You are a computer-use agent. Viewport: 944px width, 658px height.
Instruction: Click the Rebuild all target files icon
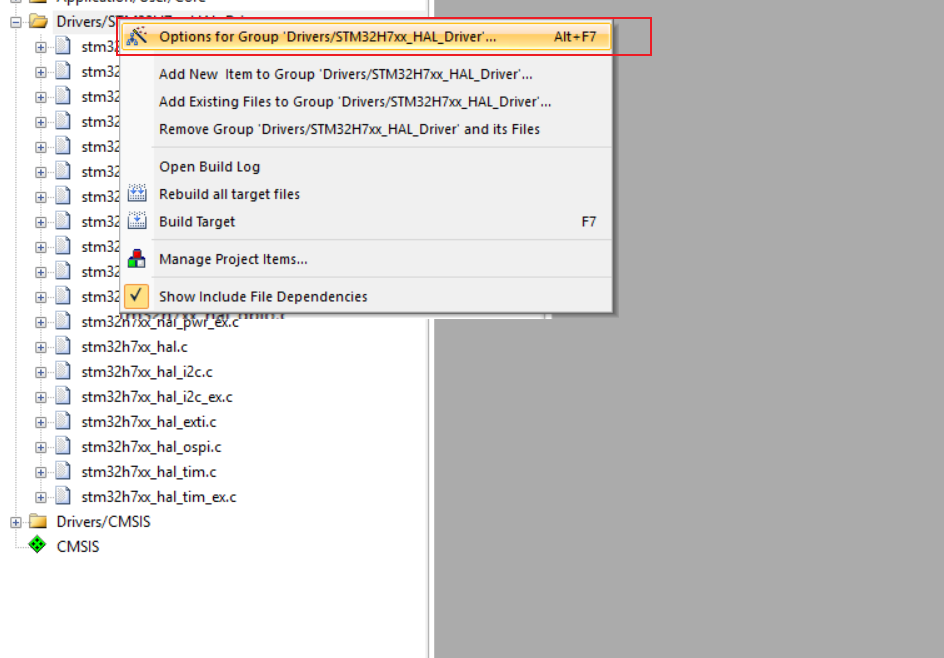coord(137,193)
